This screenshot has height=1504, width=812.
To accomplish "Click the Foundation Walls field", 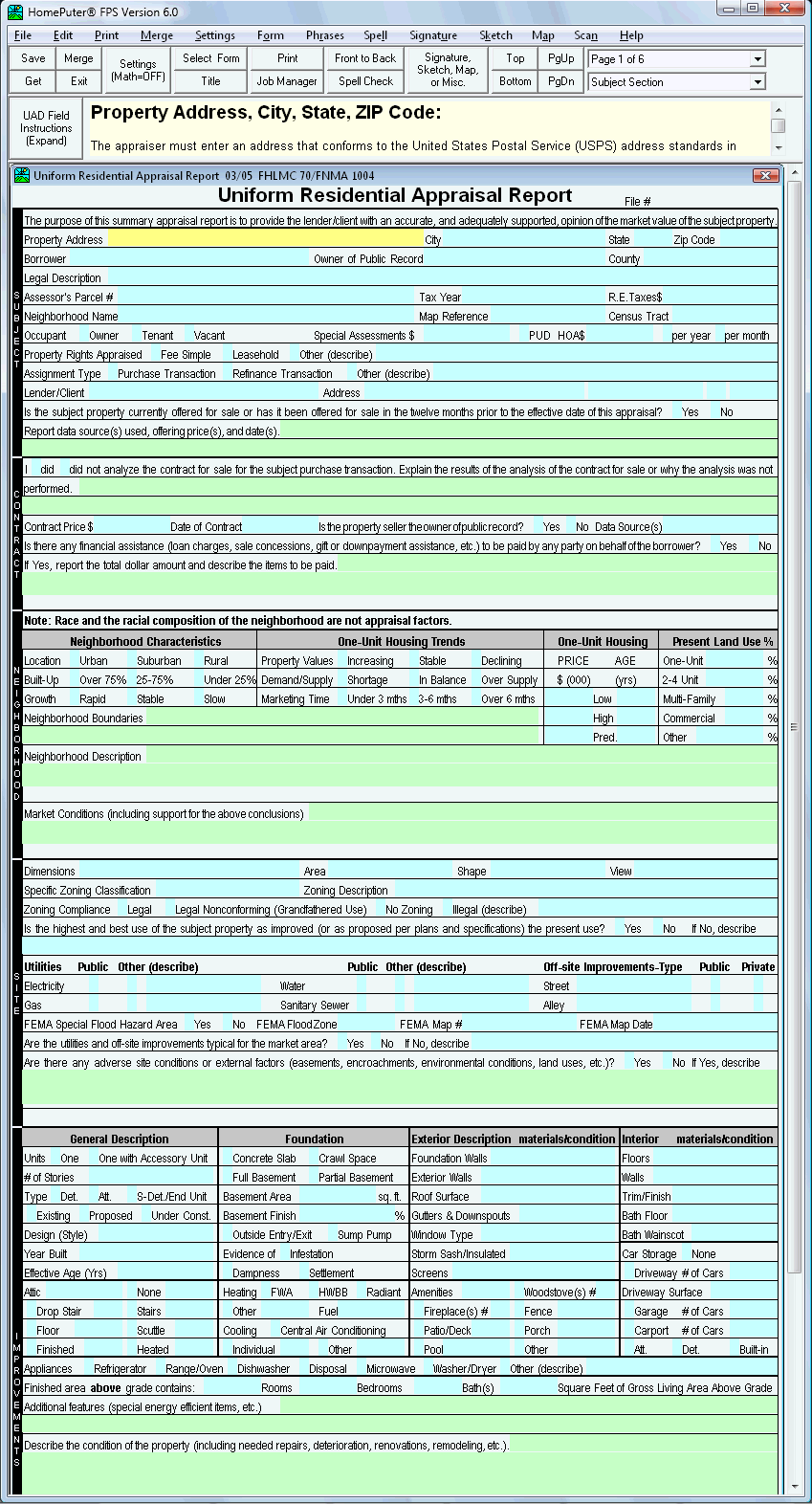I will coord(553,1158).
